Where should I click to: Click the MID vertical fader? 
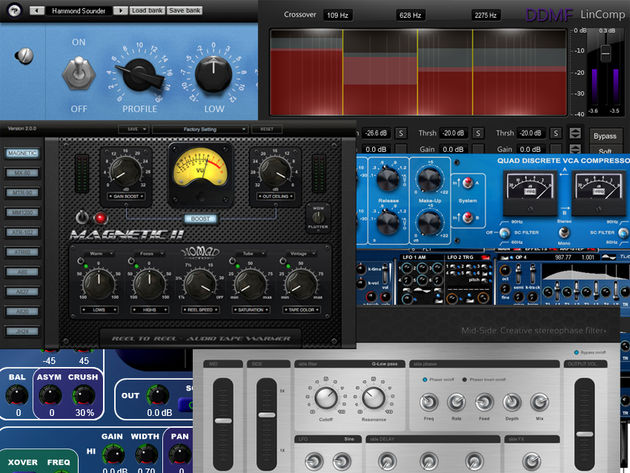coord(223,421)
